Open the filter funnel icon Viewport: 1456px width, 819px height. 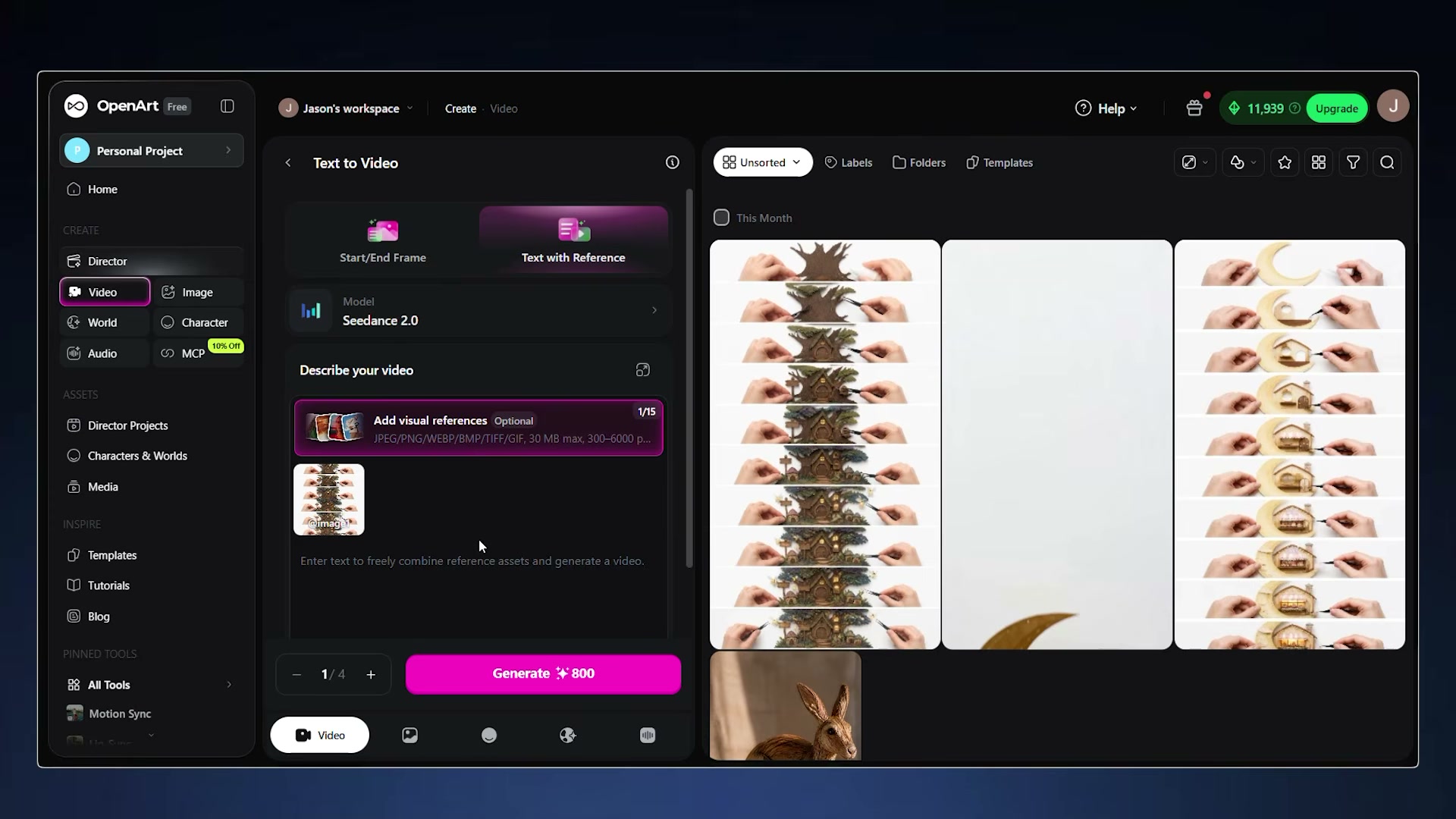(1353, 162)
